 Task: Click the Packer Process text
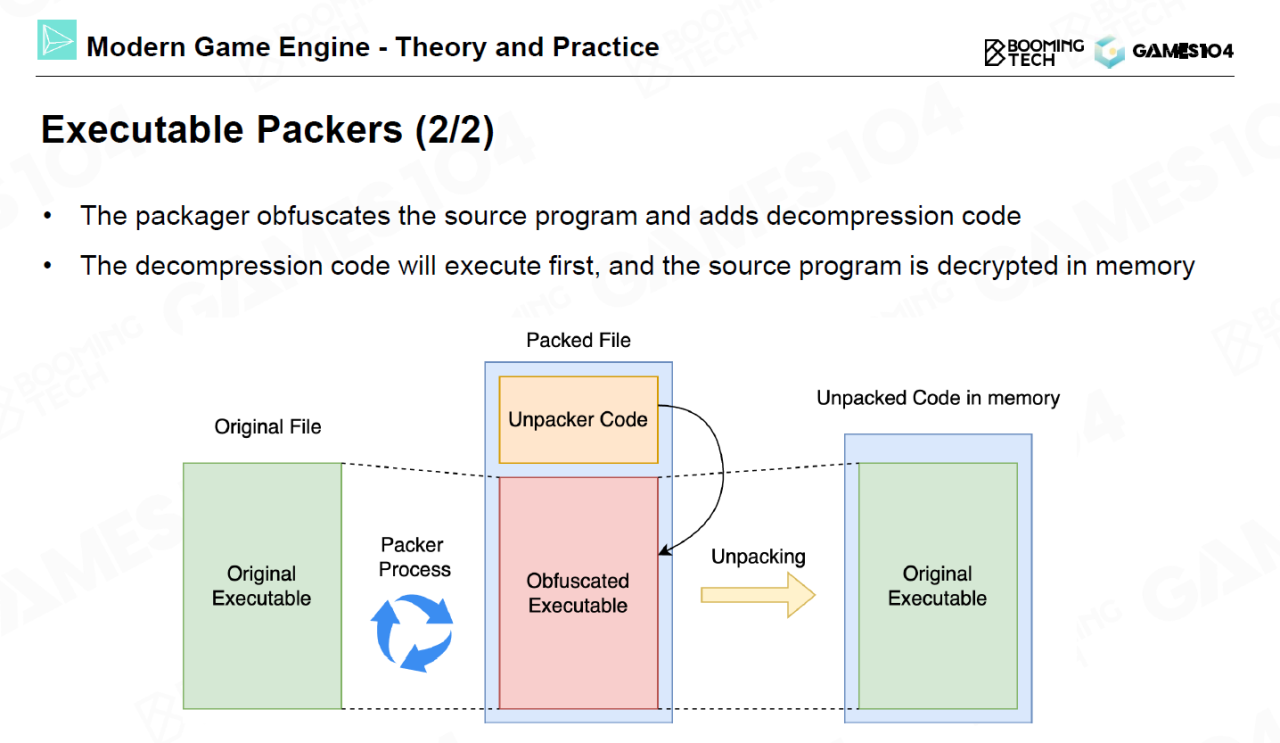pyautogui.click(x=414, y=557)
